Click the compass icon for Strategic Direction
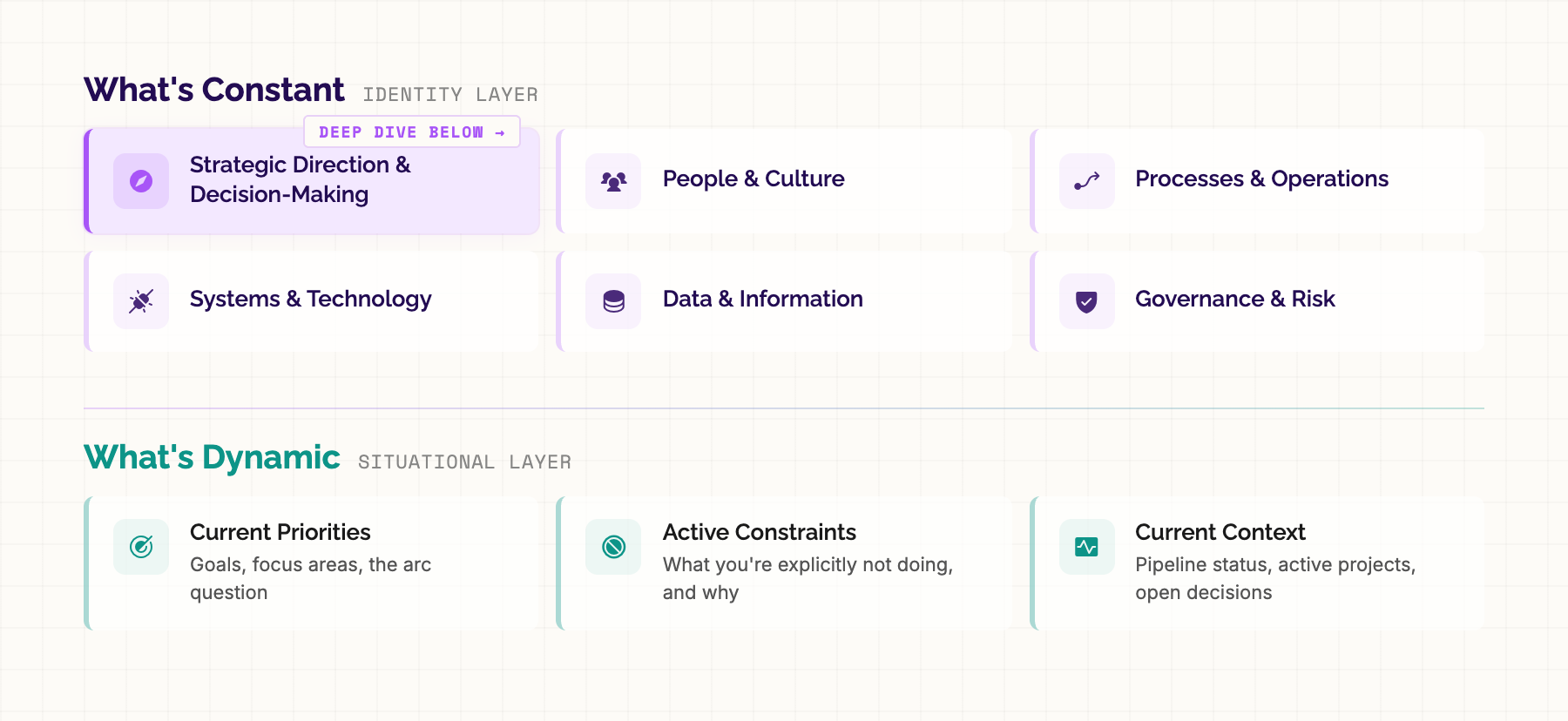The image size is (1568, 721). coord(141,181)
